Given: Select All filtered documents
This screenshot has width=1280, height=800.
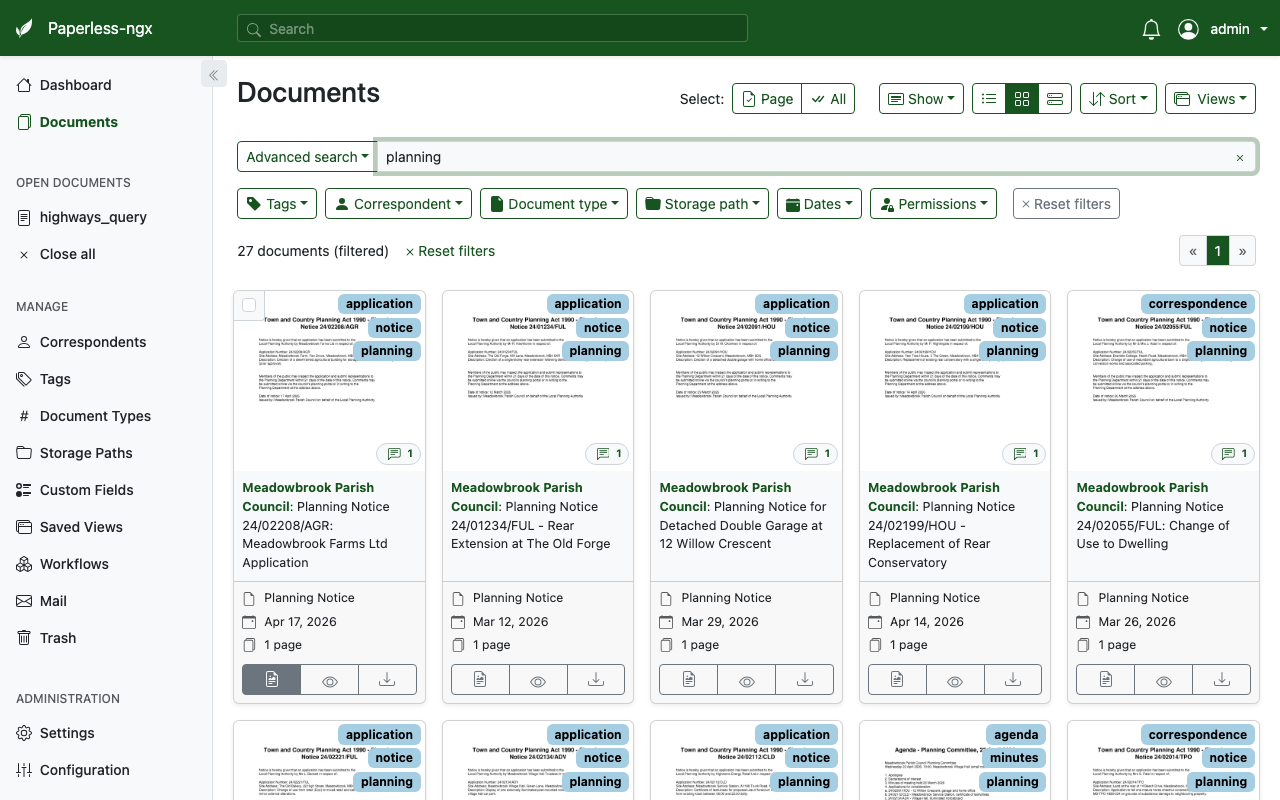Looking at the screenshot, I should pos(828,99).
